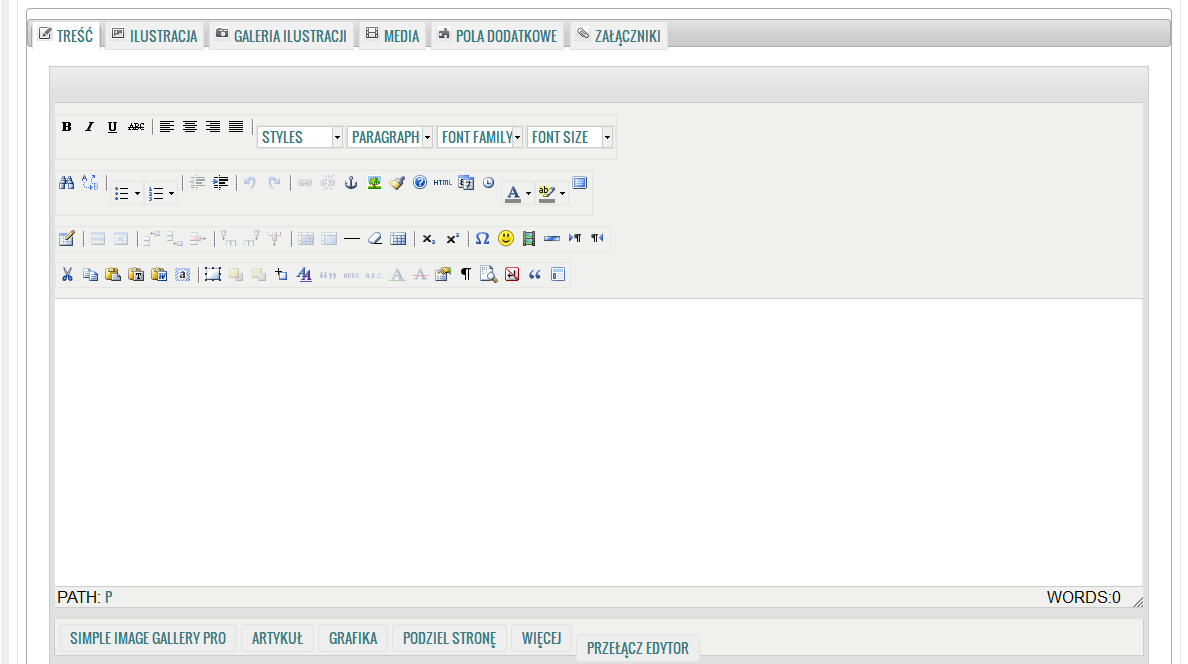
Task: Toggle underline formatting
Action: [112, 127]
